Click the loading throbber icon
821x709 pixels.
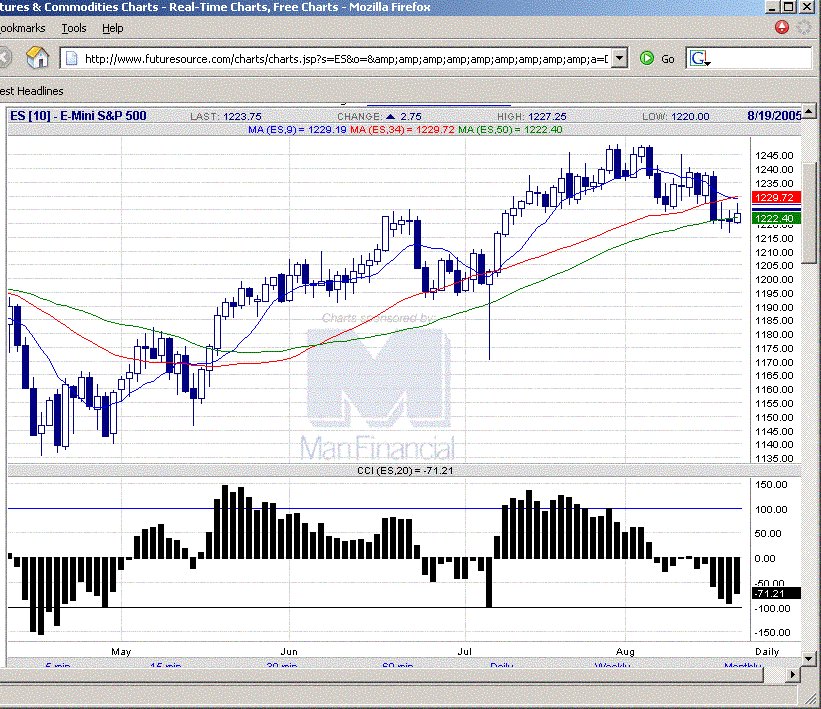(804, 27)
